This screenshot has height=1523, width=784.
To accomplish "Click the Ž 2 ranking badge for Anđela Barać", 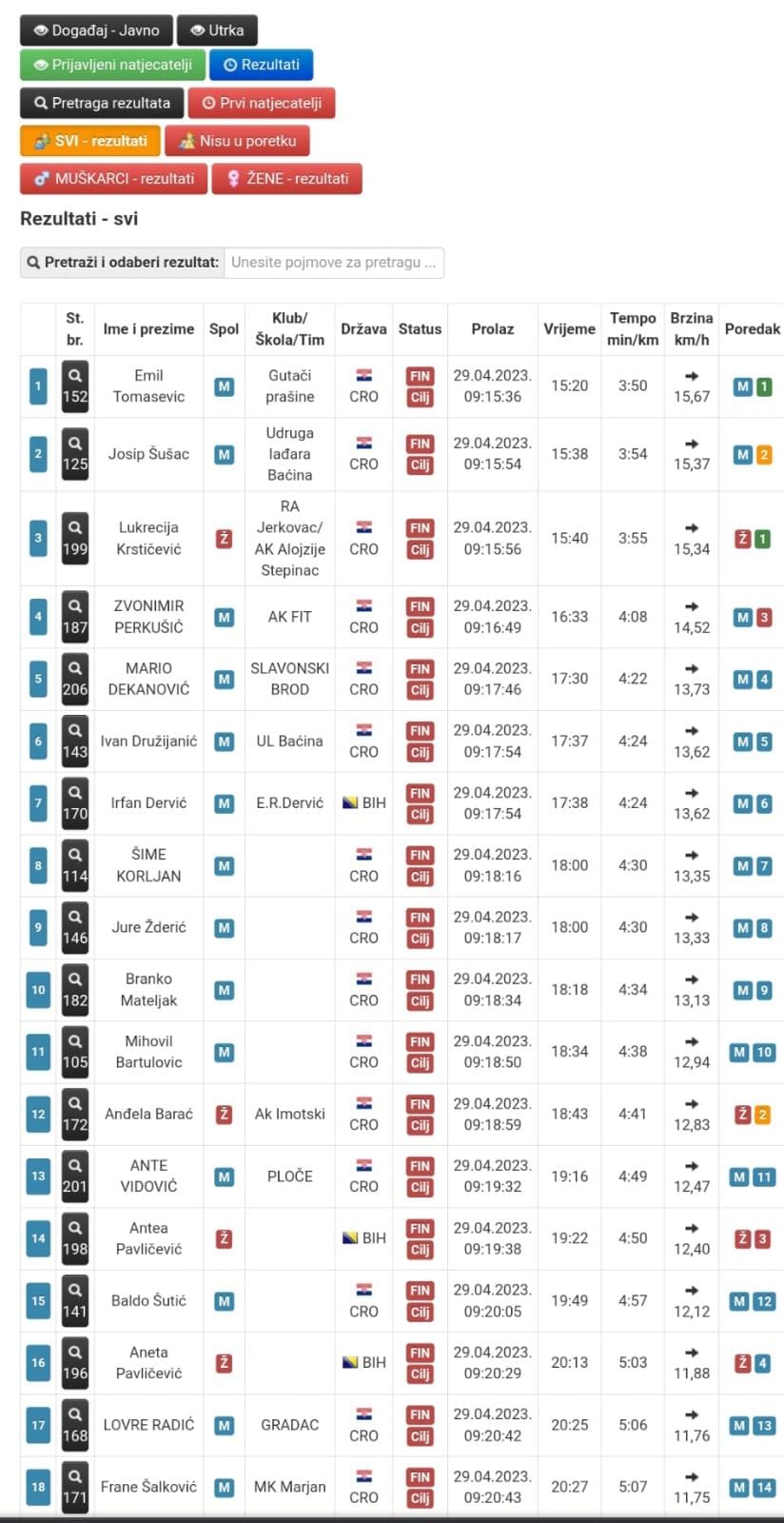I will [753, 1114].
